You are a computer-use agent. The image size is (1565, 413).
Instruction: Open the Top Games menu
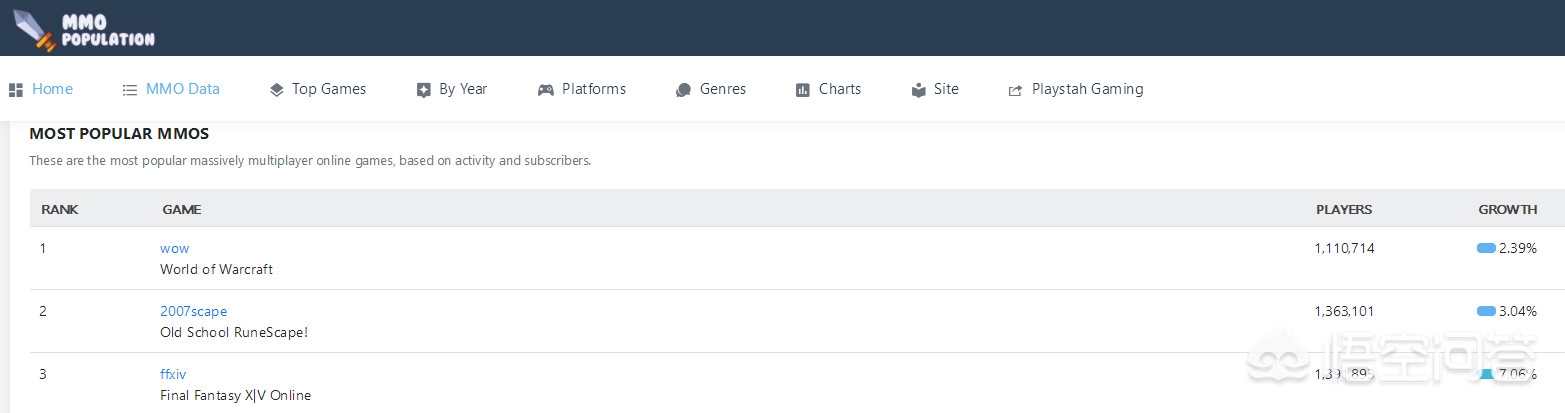coord(329,89)
